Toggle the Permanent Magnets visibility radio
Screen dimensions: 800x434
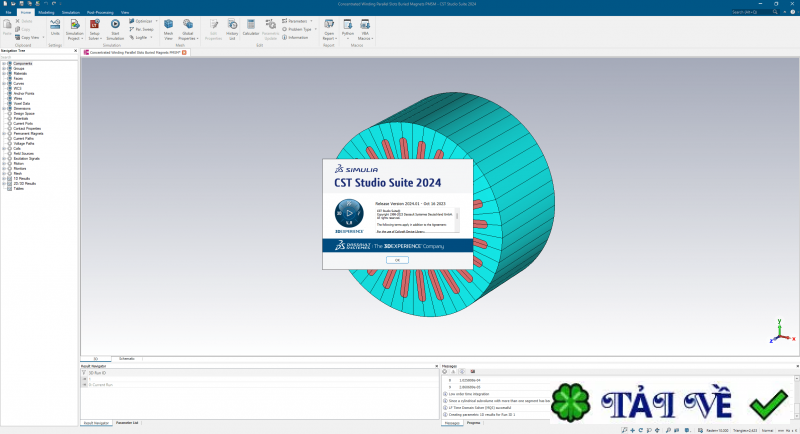click(10, 134)
